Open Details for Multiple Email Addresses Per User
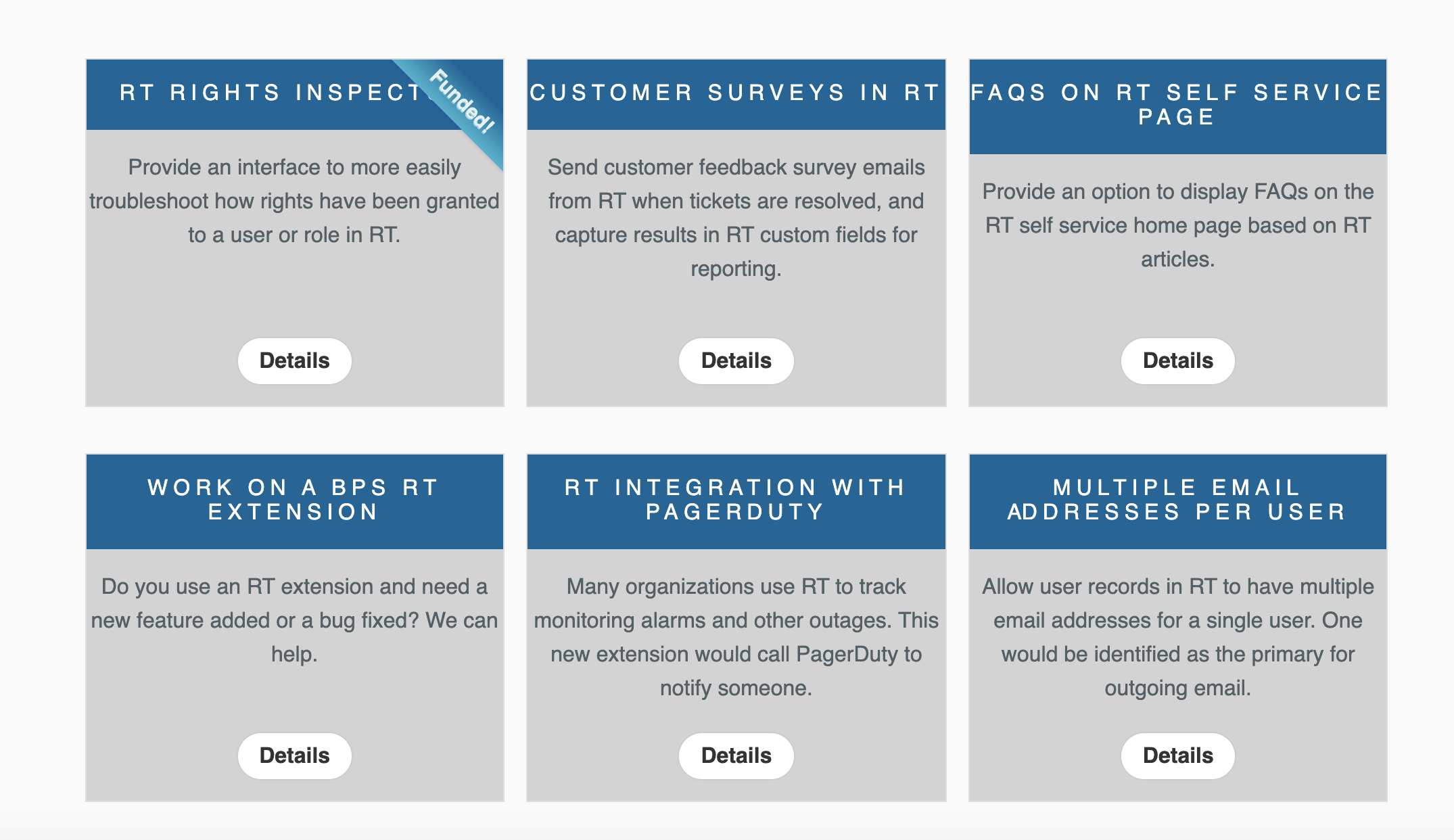 [1177, 755]
